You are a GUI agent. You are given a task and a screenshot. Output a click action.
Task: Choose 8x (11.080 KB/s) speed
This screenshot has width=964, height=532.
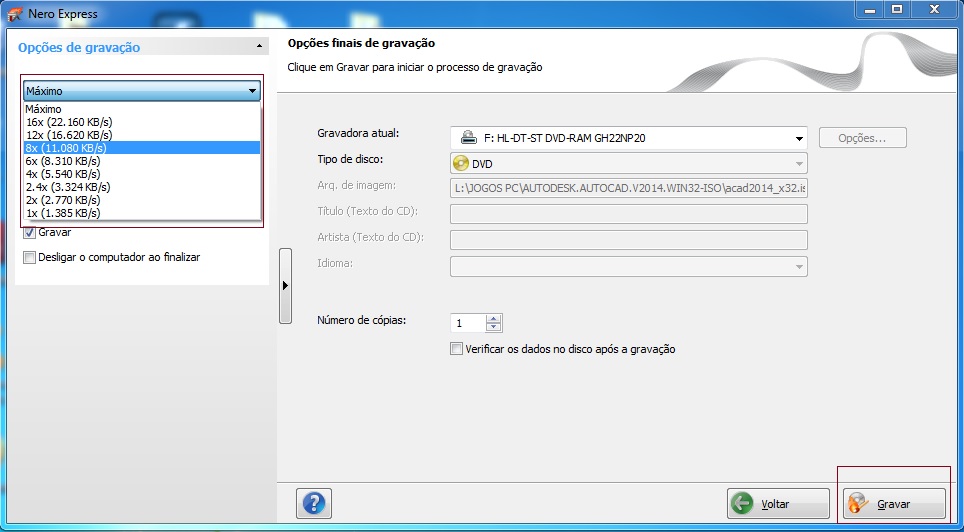click(142, 148)
